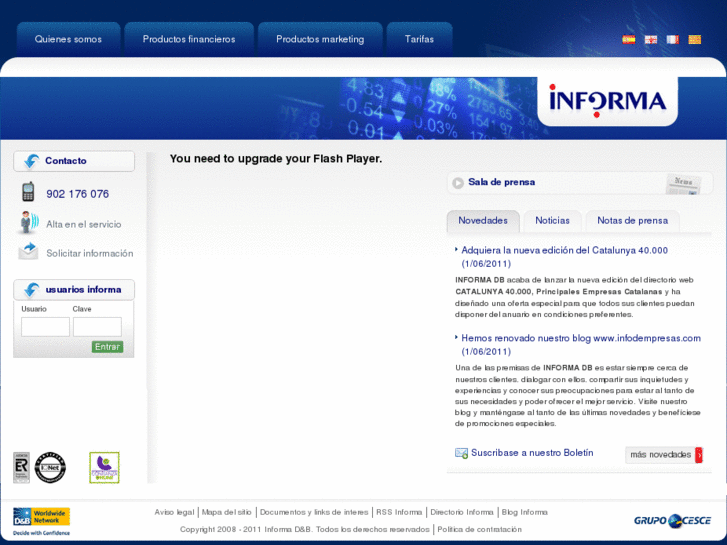The width and height of the screenshot is (727, 545).
Task: Click the INFORMA logo
Action: coord(607,101)
